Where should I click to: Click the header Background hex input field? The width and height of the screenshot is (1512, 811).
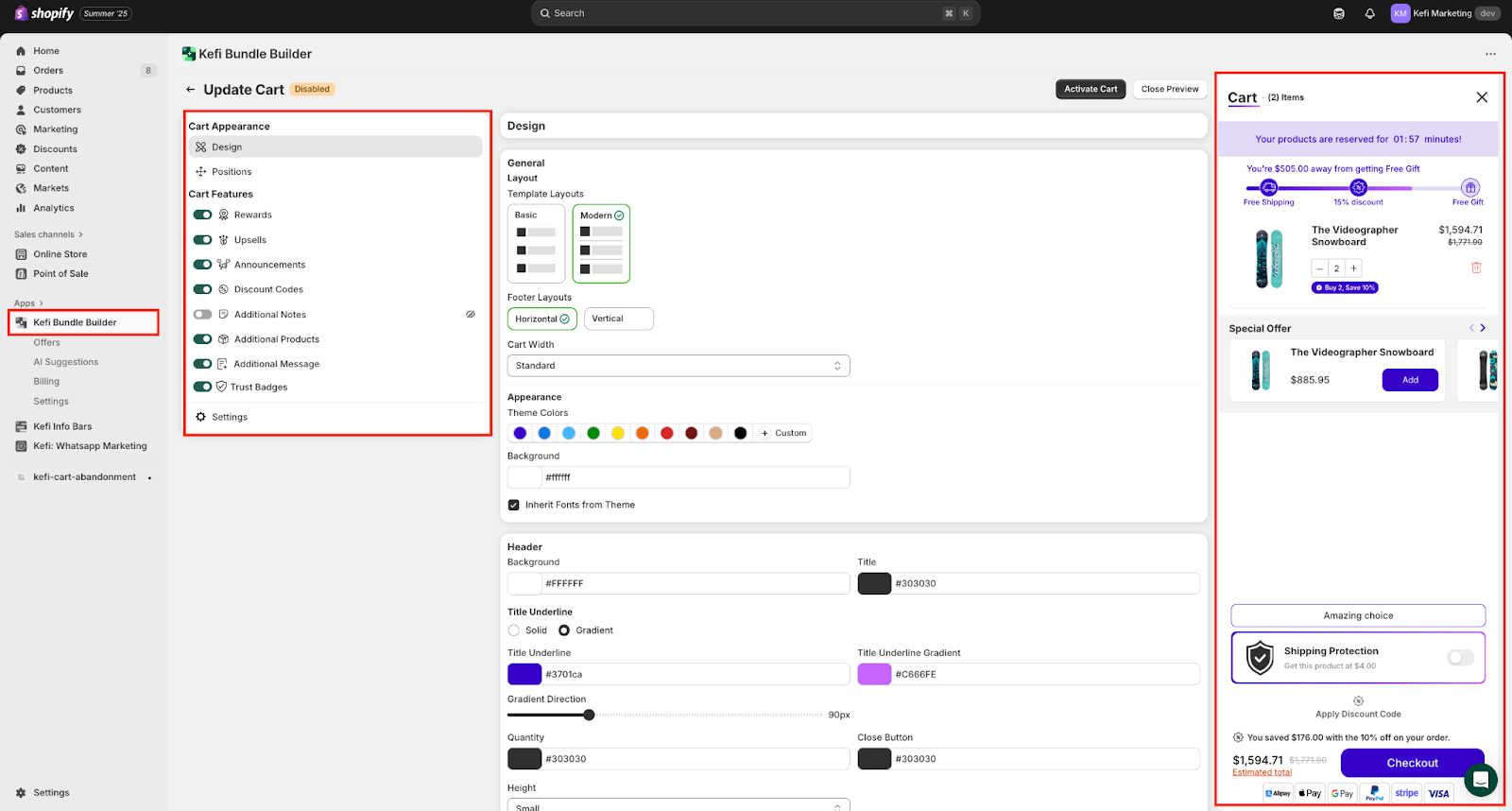695,584
